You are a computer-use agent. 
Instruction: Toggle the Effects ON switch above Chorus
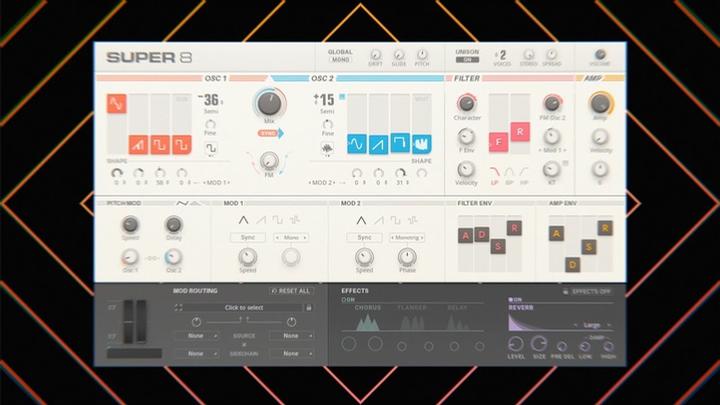(x=348, y=299)
